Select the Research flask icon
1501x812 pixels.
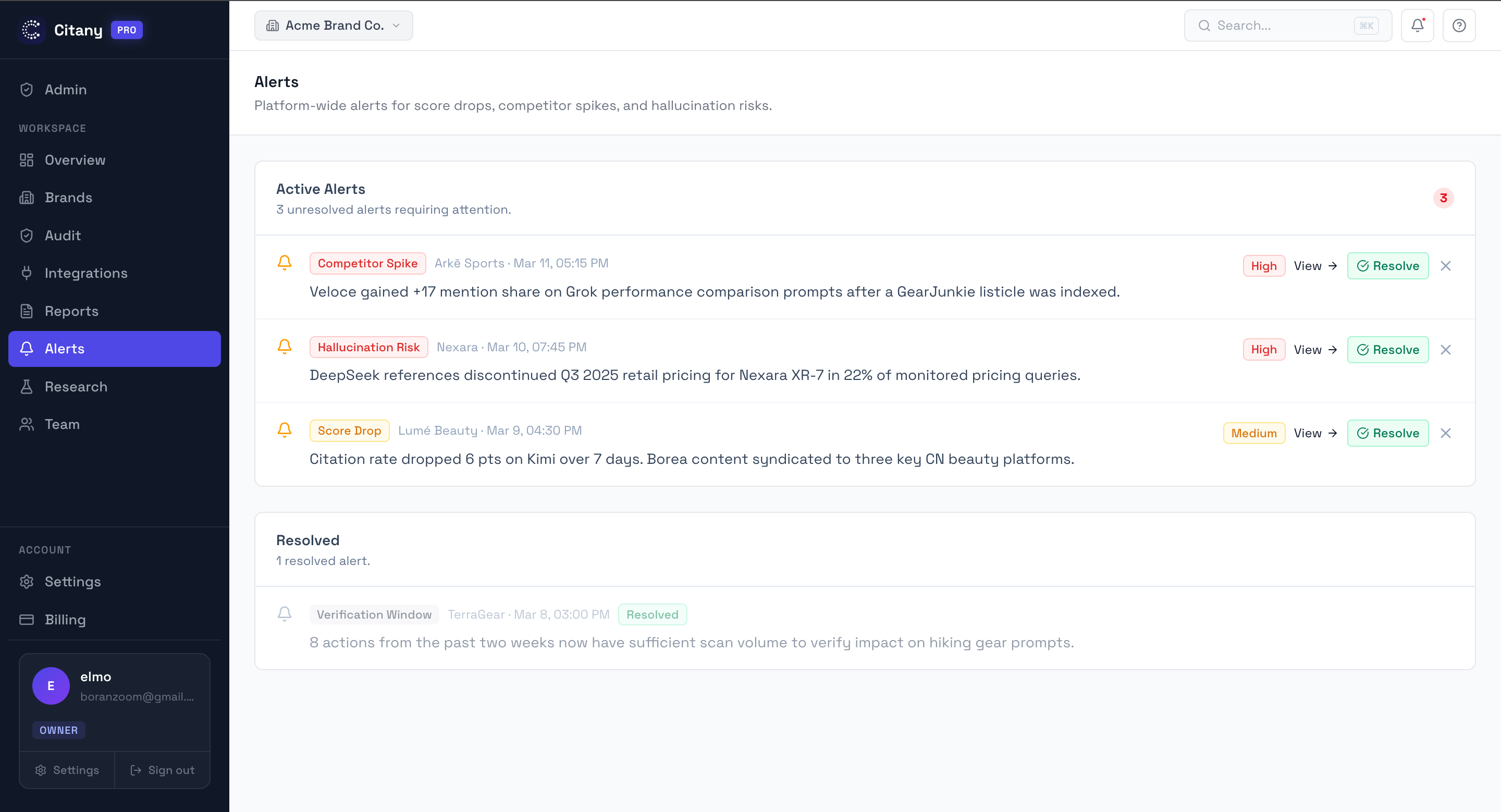pos(27,386)
